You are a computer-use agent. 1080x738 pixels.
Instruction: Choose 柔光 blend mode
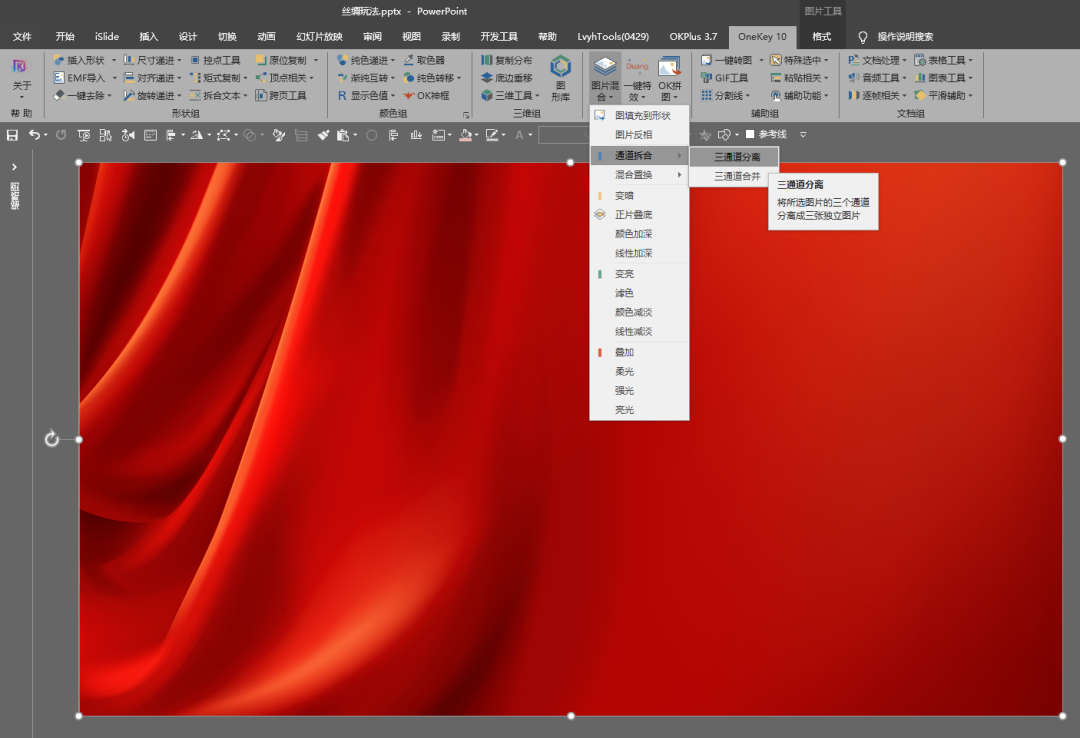[x=639, y=371]
